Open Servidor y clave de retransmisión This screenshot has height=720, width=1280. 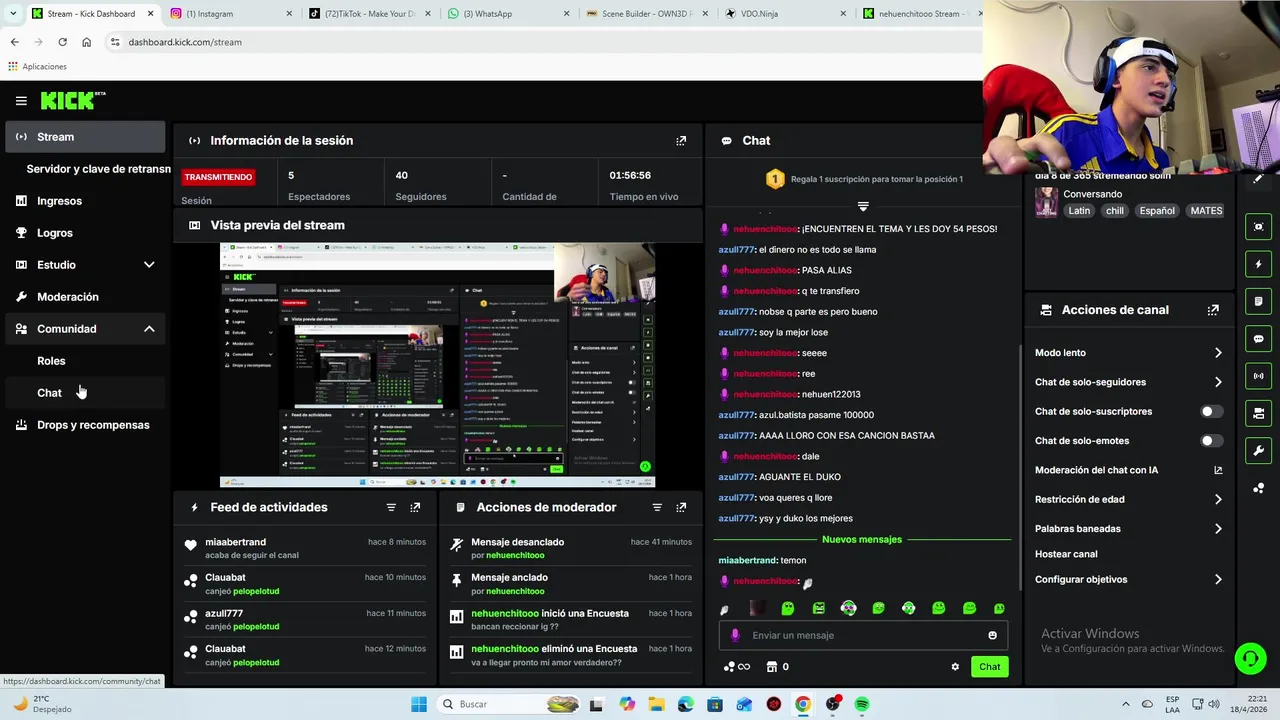click(98, 169)
